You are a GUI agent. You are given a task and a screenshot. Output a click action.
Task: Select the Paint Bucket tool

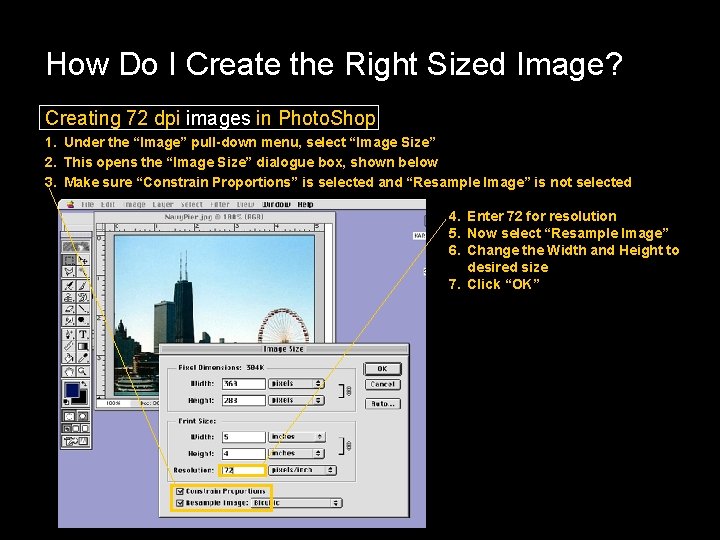(x=69, y=358)
